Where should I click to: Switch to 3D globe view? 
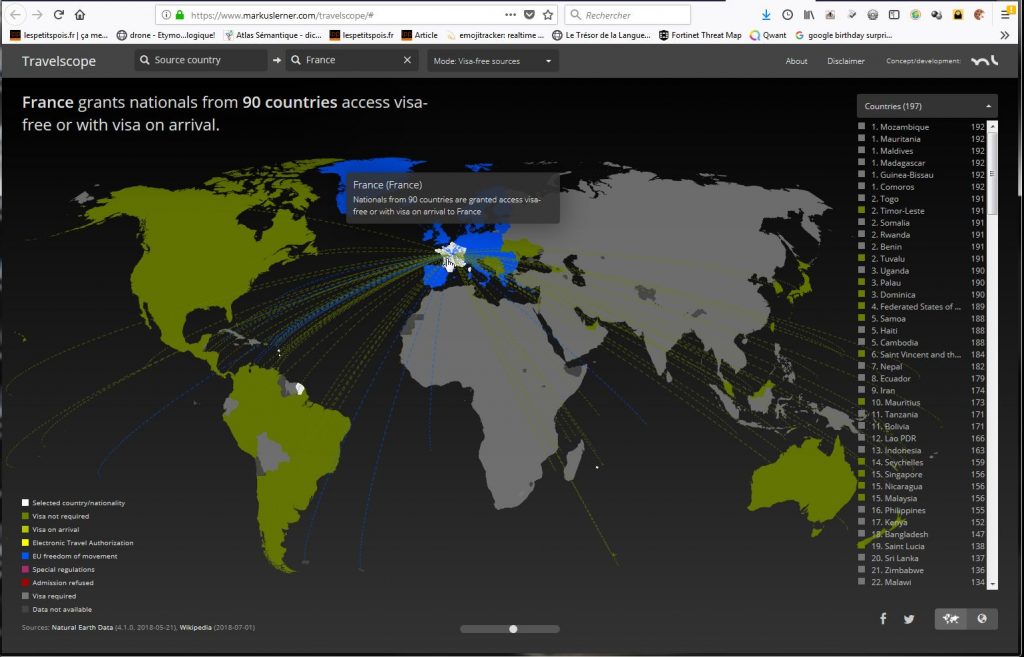point(982,619)
